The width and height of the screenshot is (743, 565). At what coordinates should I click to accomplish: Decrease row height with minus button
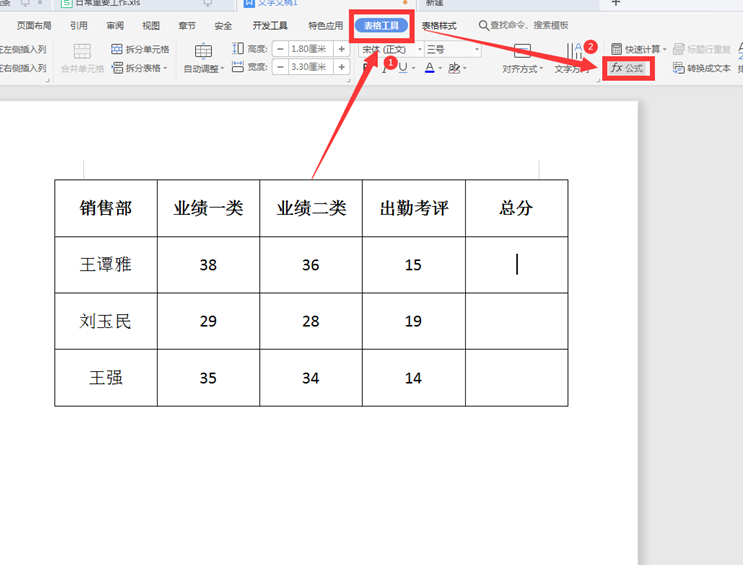[281, 49]
